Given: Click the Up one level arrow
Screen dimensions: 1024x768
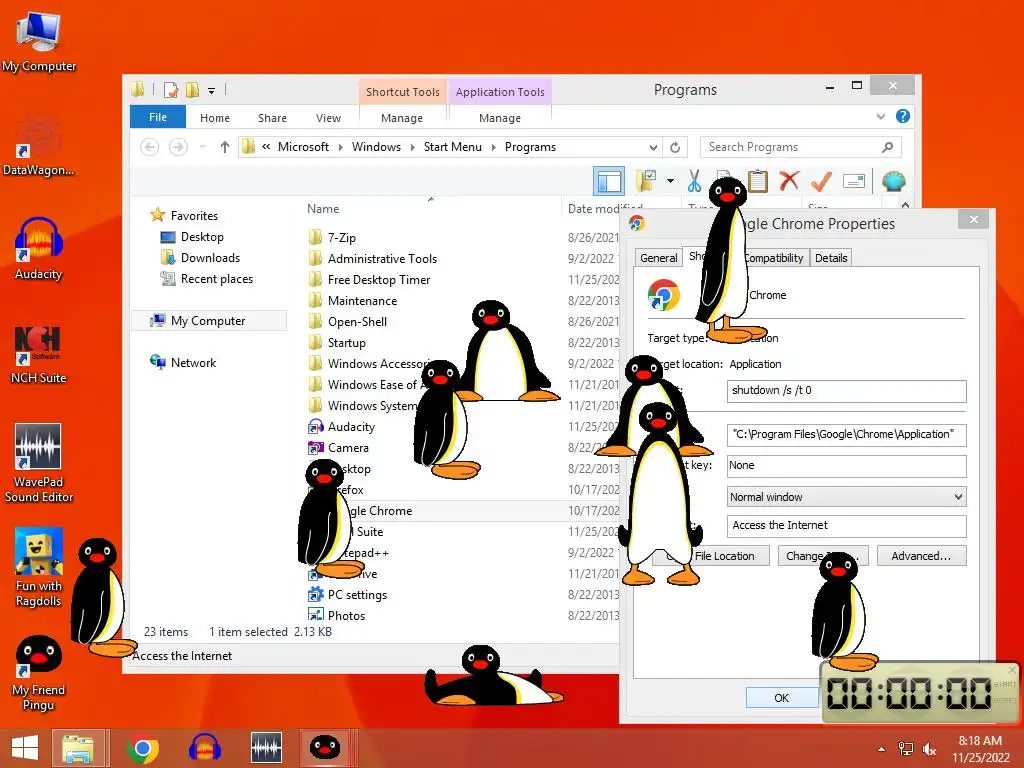Looking at the screenshot, I should click(225, 147).
